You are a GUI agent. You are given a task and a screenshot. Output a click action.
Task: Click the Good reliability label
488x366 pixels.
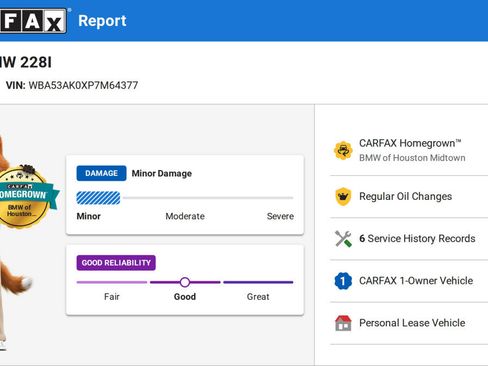(x=185, y=297)
